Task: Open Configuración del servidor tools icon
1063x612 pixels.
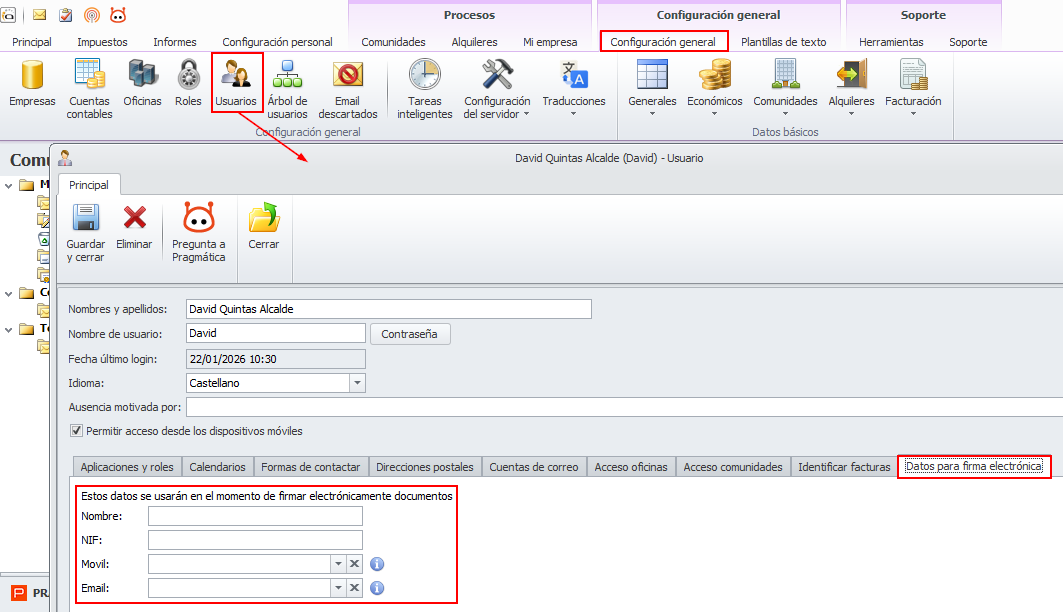Action: [x=497, y=75]
